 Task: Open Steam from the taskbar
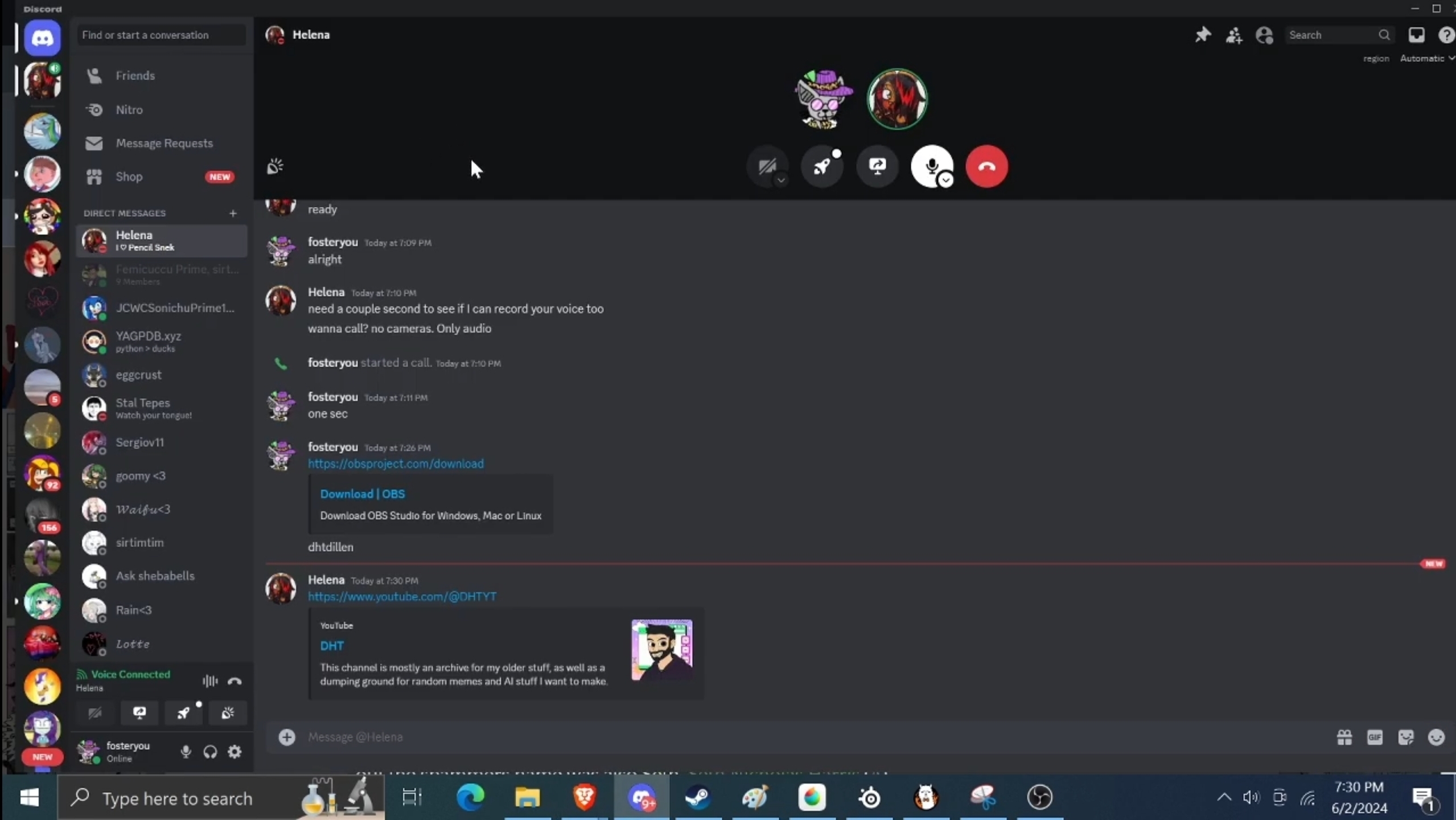[x=698, y=797]
